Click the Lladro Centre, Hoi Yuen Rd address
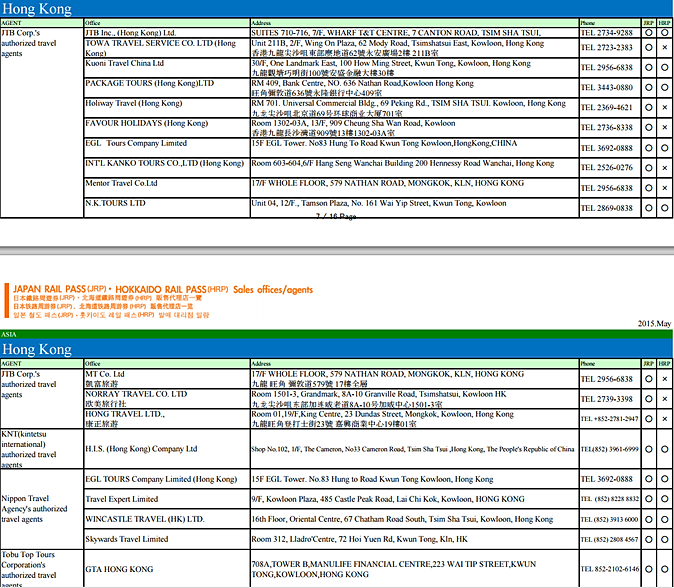The height and width of the screenshot is (588, 674). 359,539
